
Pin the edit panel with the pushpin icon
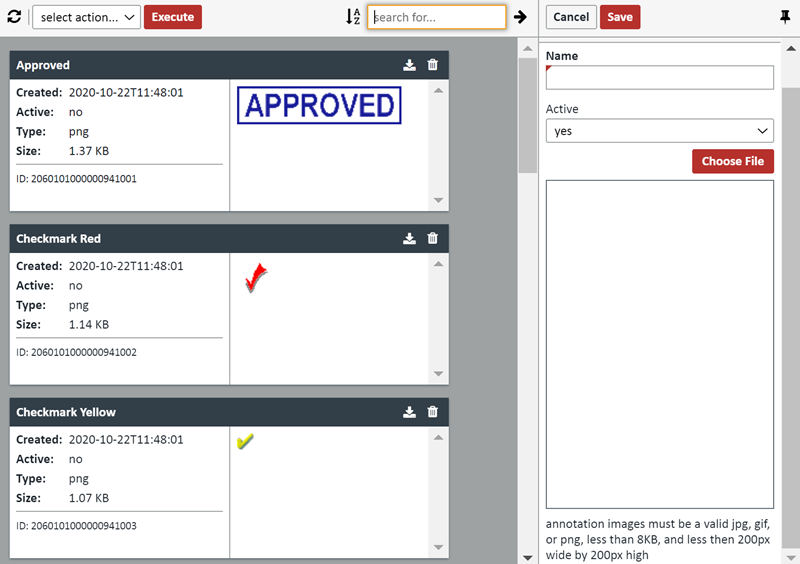coord(784,17)
